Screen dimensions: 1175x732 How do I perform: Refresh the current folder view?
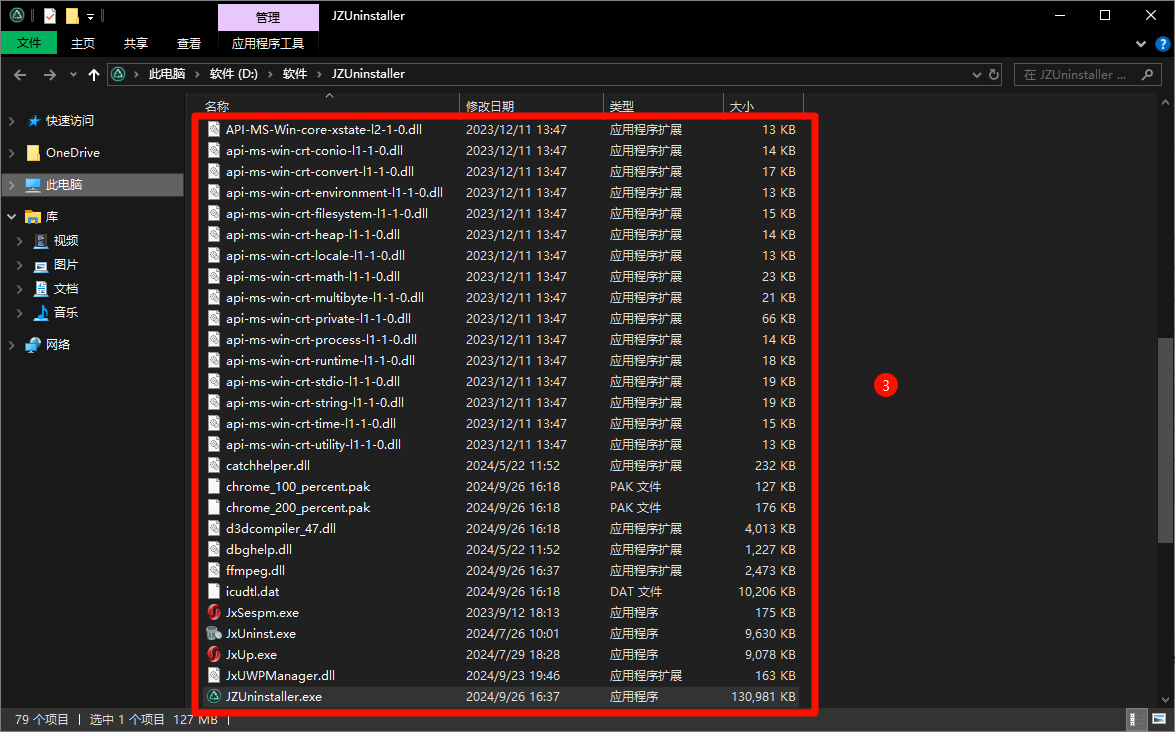(x=994, y=74)
